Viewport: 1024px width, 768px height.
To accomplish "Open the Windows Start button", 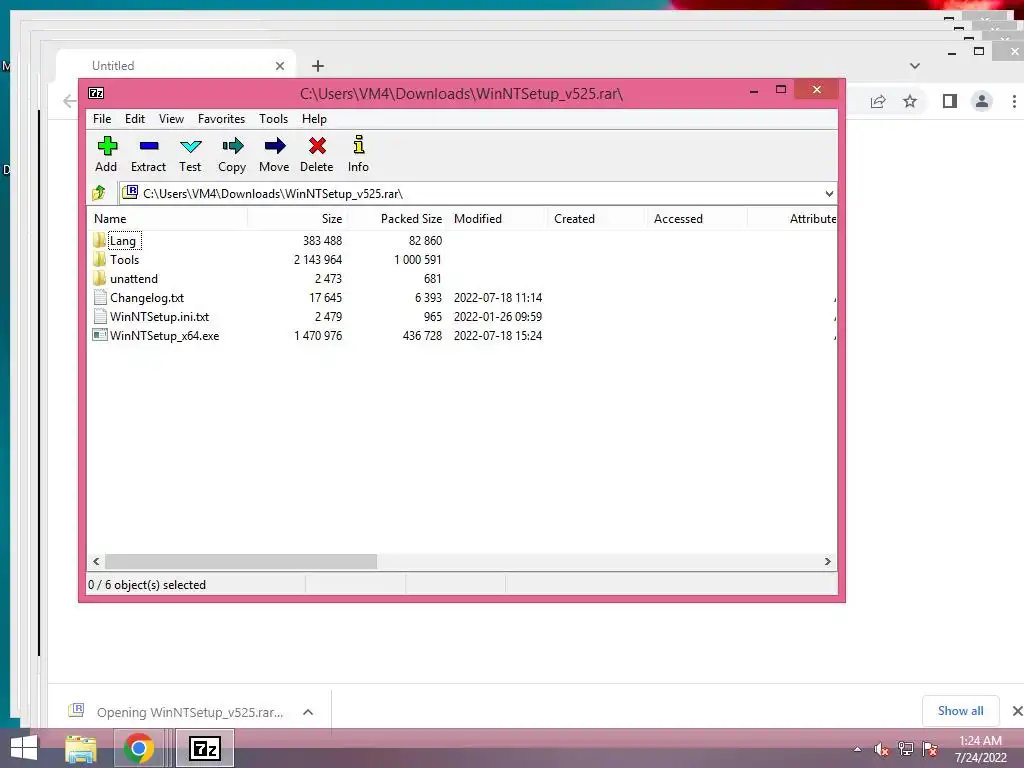I will [24, 748].
